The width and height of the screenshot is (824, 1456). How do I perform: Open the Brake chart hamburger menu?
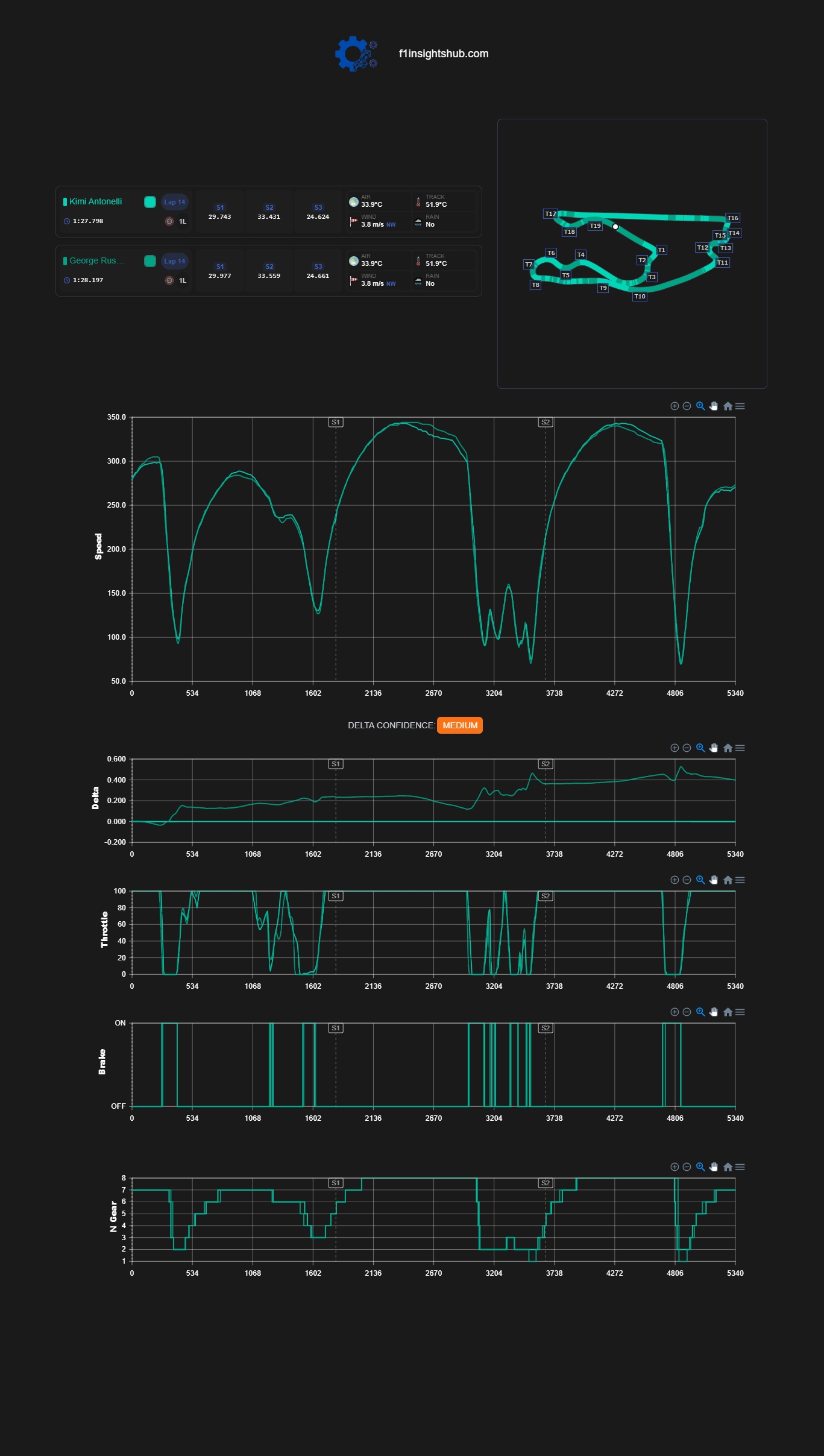click(x=740, y=1012)
